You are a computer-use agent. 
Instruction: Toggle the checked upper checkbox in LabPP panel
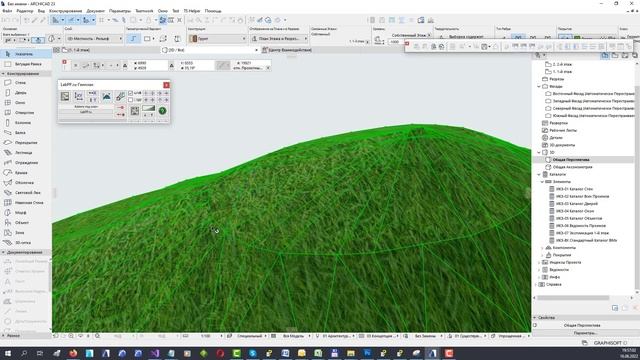[131, 93]
